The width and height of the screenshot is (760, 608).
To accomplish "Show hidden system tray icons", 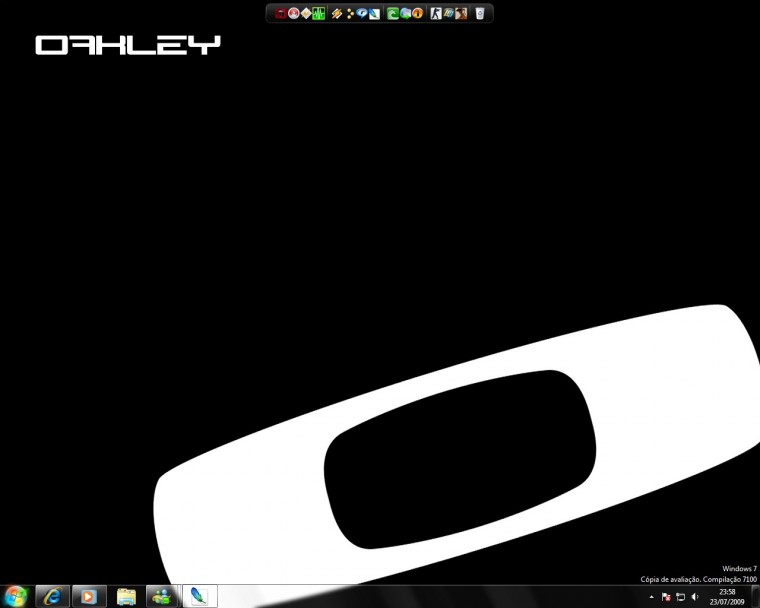I will point(651,597).
